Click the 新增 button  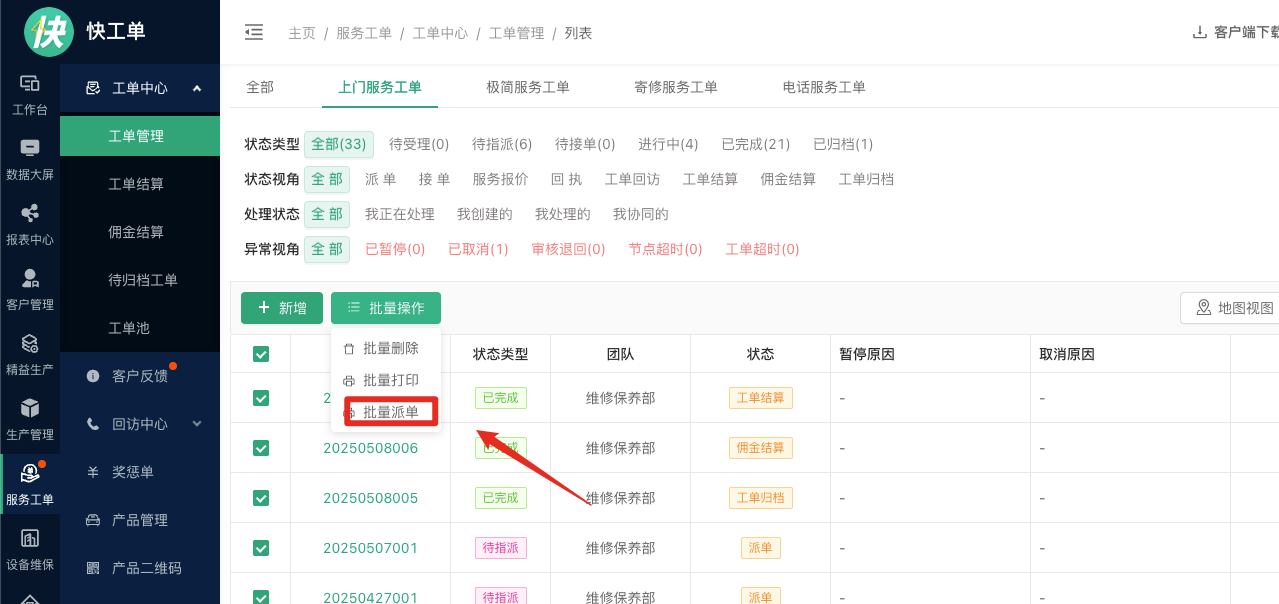pos(282,308)
